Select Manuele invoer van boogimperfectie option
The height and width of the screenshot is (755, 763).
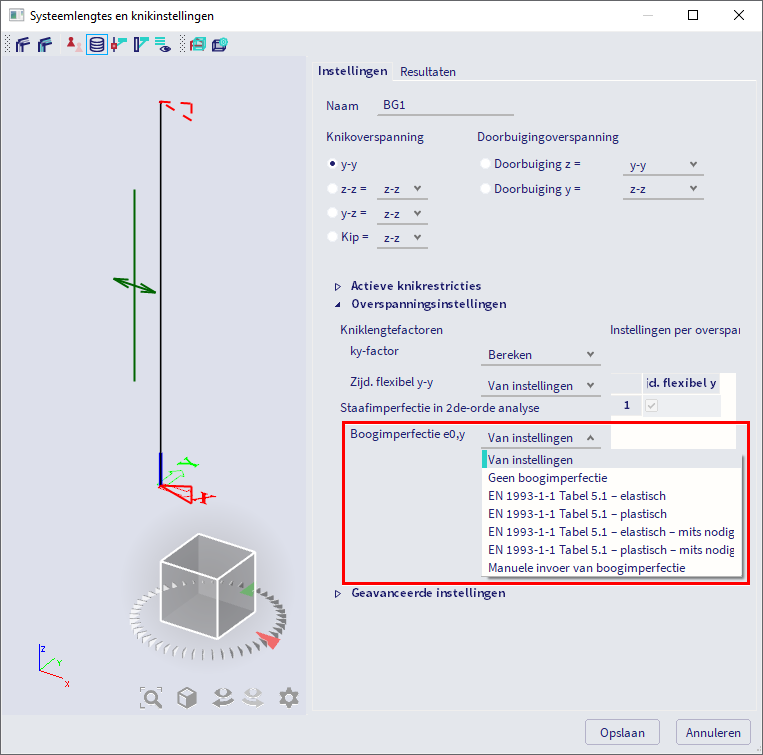pyautogui.click(x=586, y=568)
